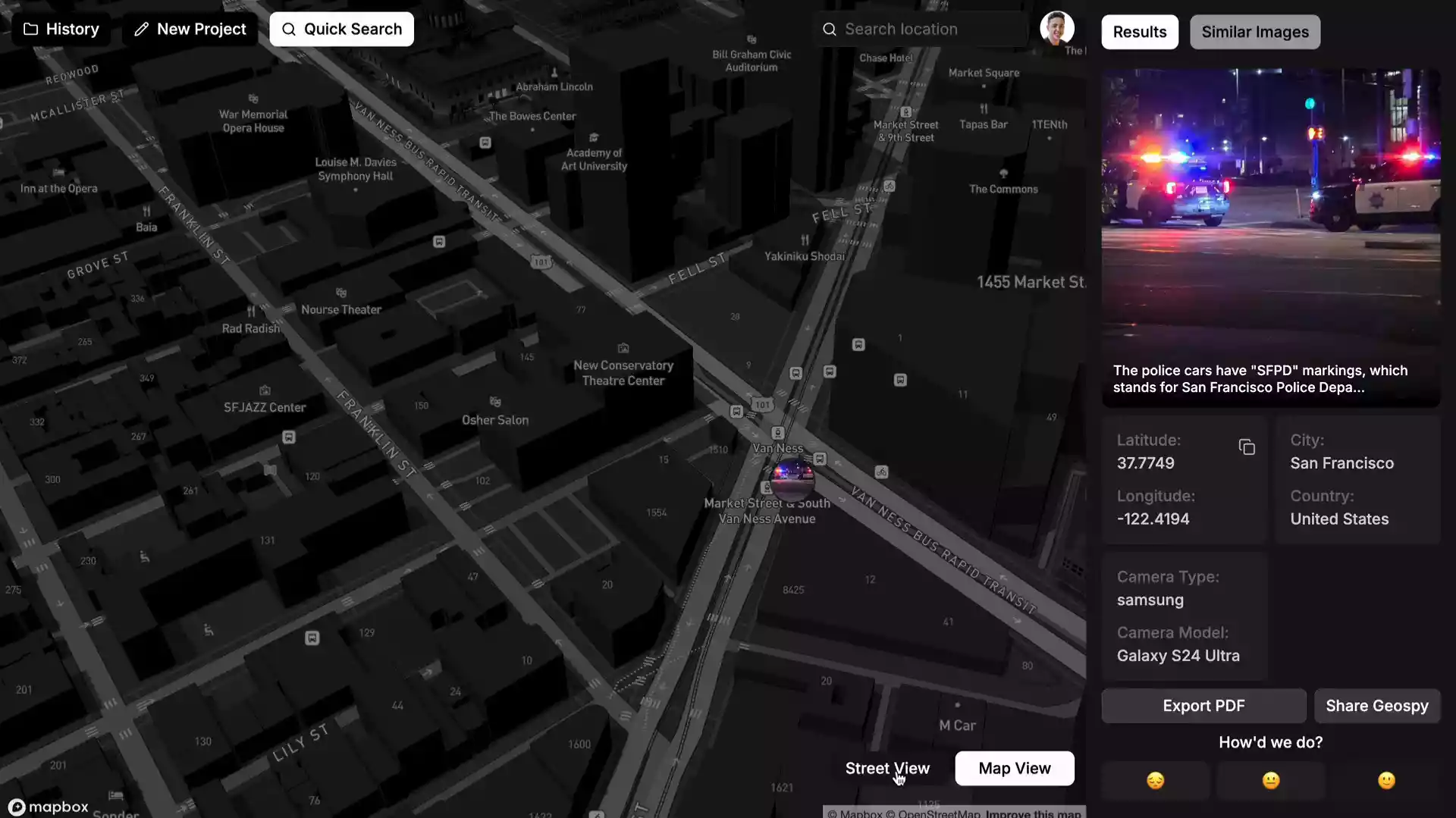Click the Nourse Theater icon

(x=341, y=293)
